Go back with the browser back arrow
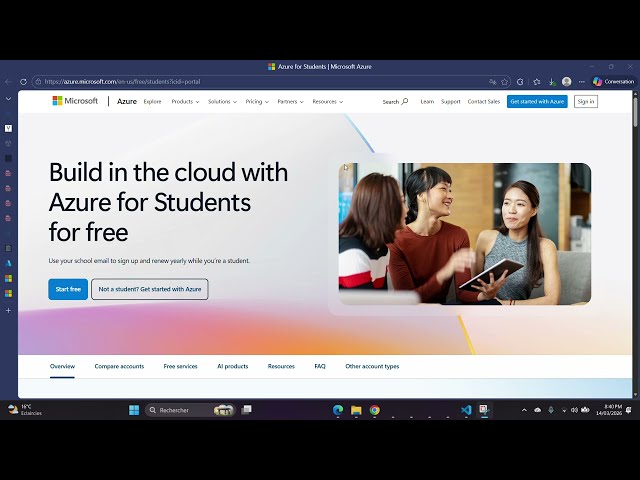640x480 pixels. point(8,82)
